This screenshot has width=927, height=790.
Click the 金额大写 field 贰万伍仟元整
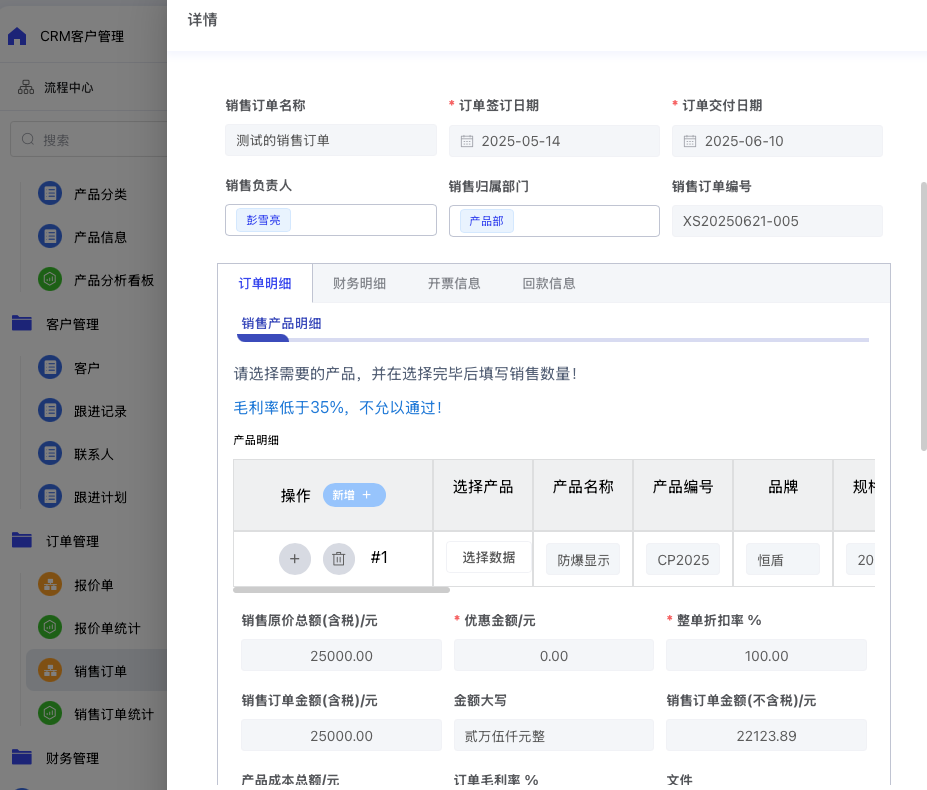coord(554,736)
